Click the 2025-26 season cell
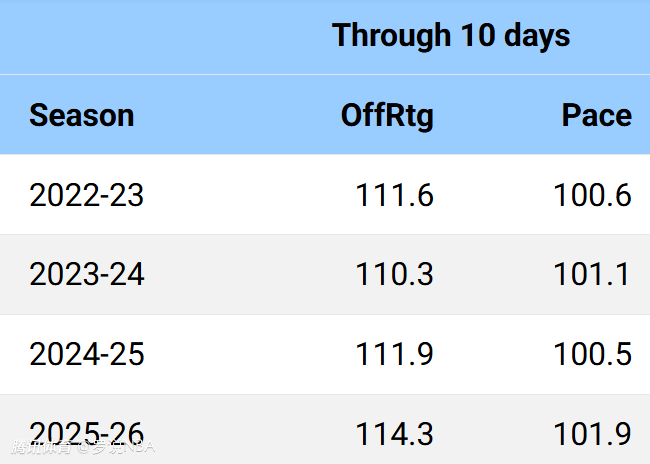The image size is (650, 464). [x=87, y=432]
